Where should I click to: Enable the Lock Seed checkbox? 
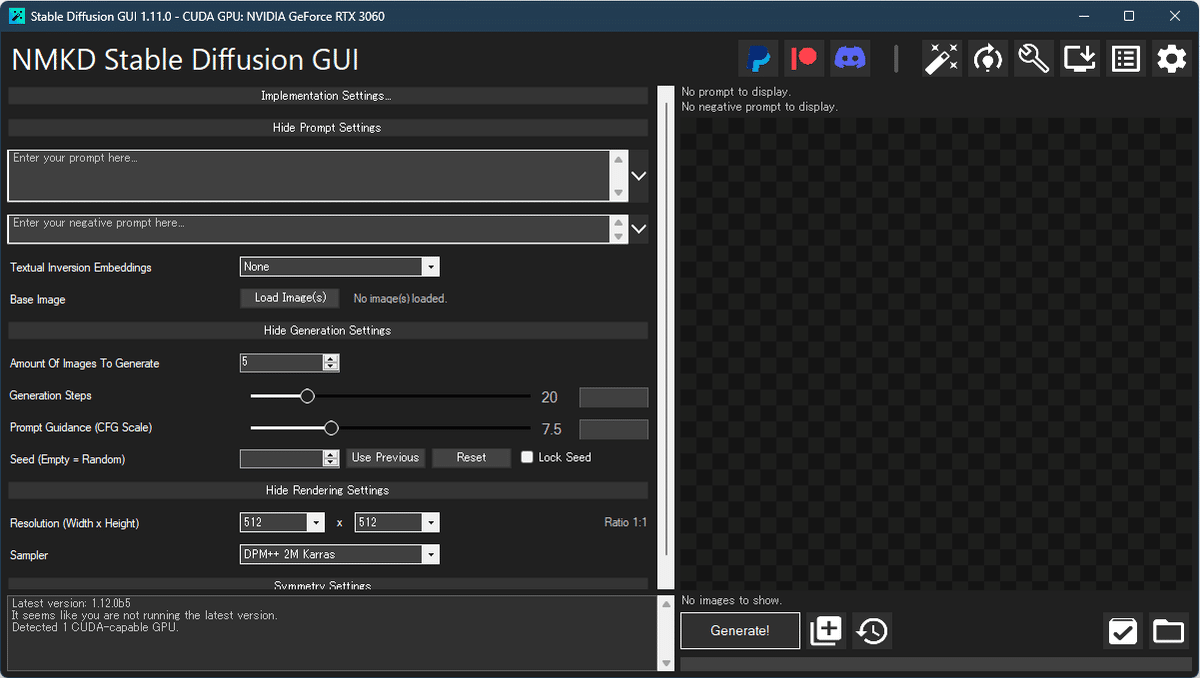[x=527, y=457]
